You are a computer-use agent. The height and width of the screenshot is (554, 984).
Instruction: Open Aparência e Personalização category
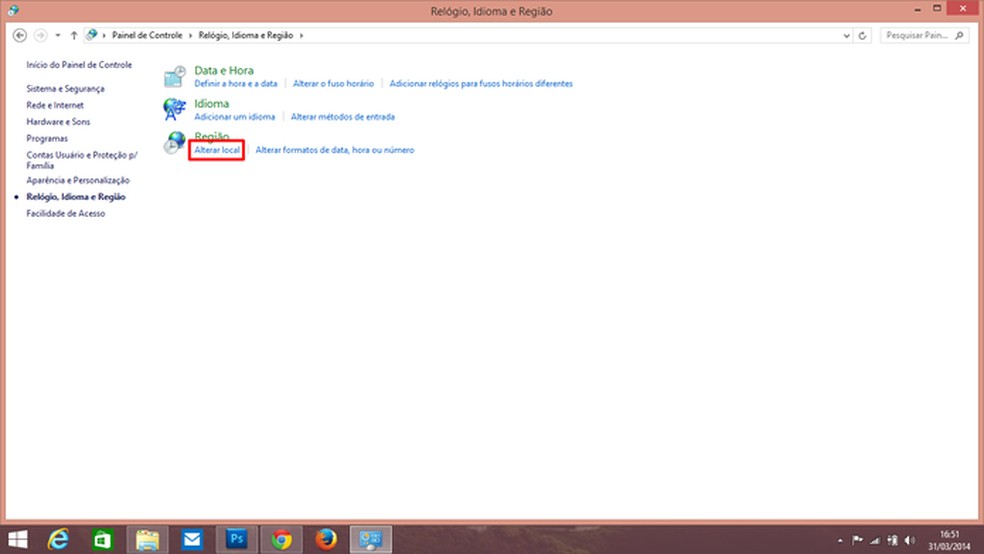78,180
